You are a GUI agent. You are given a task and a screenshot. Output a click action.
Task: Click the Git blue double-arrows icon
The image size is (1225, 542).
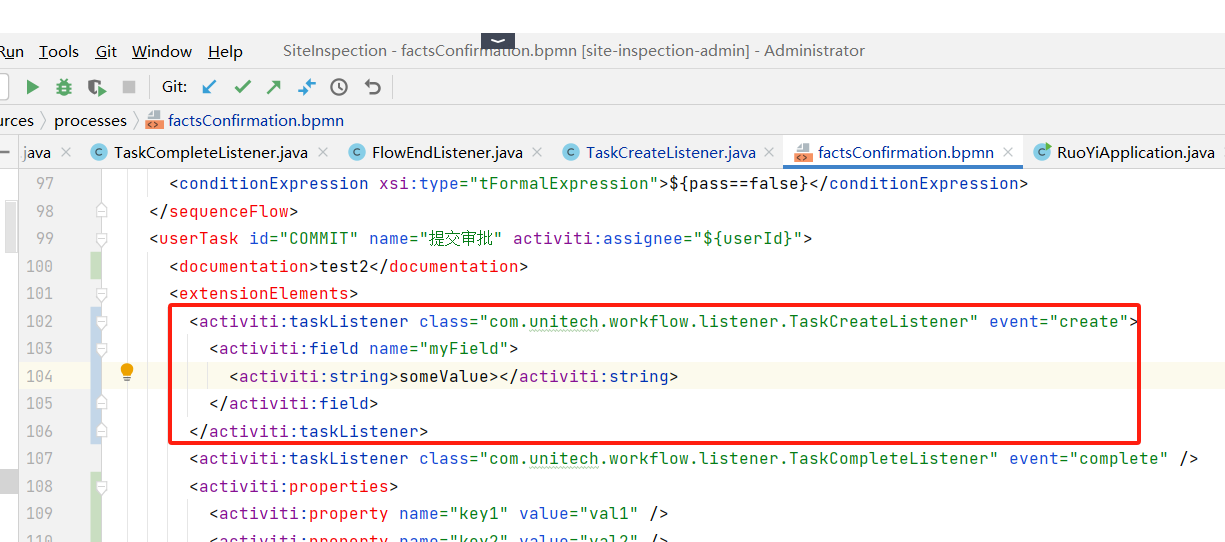click(x=307, y=87)
